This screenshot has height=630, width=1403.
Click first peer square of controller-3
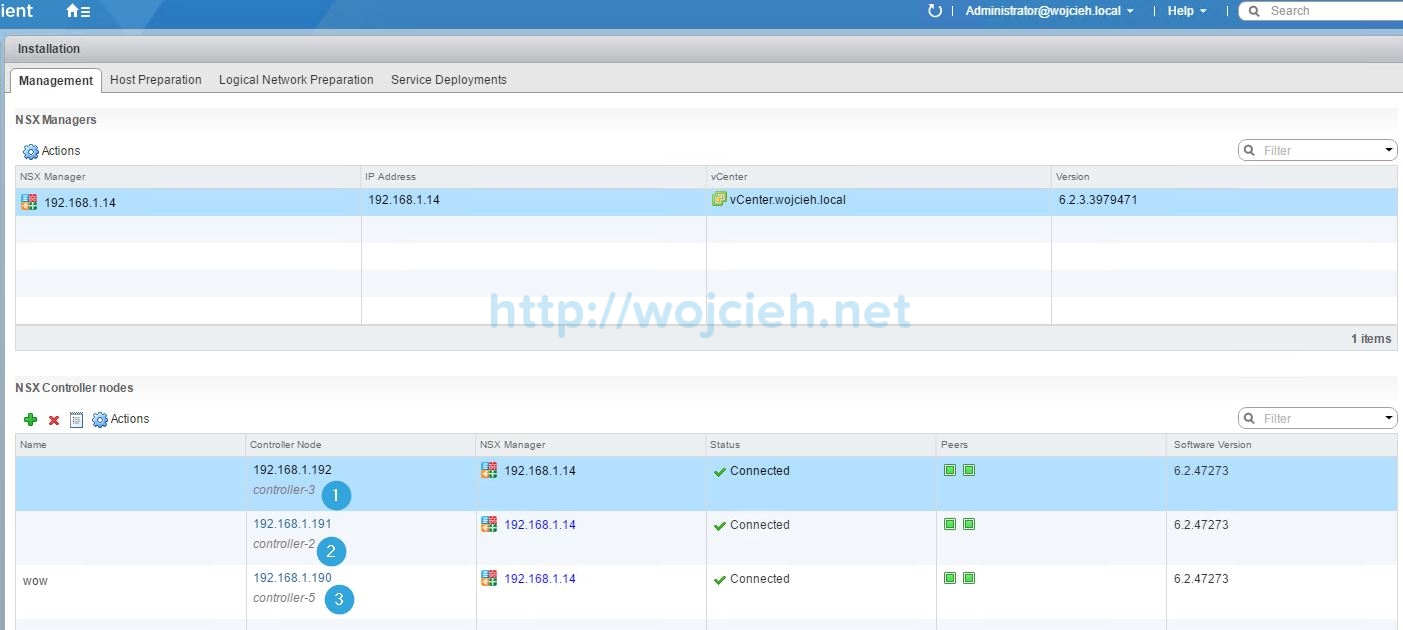(x=950, y=470)
